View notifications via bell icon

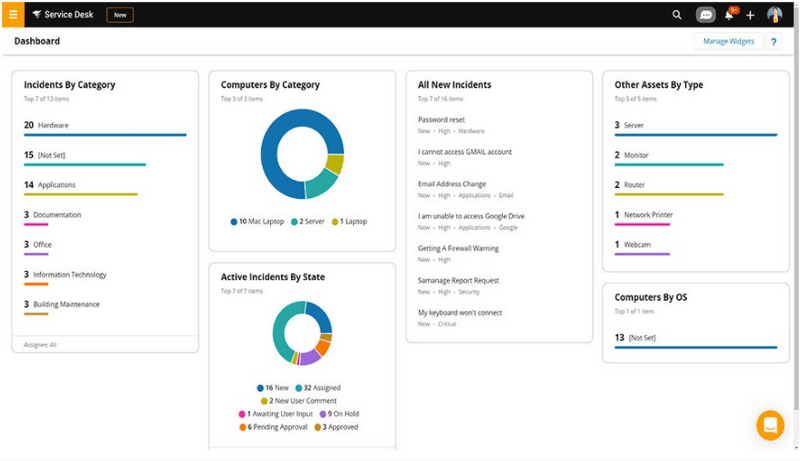click(730, 15)
